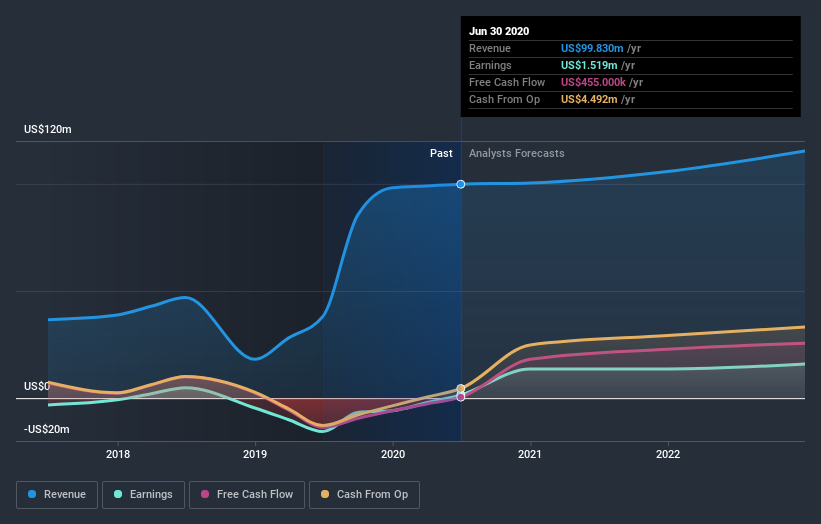Toggle the Earnings legend button

point(143,495)
